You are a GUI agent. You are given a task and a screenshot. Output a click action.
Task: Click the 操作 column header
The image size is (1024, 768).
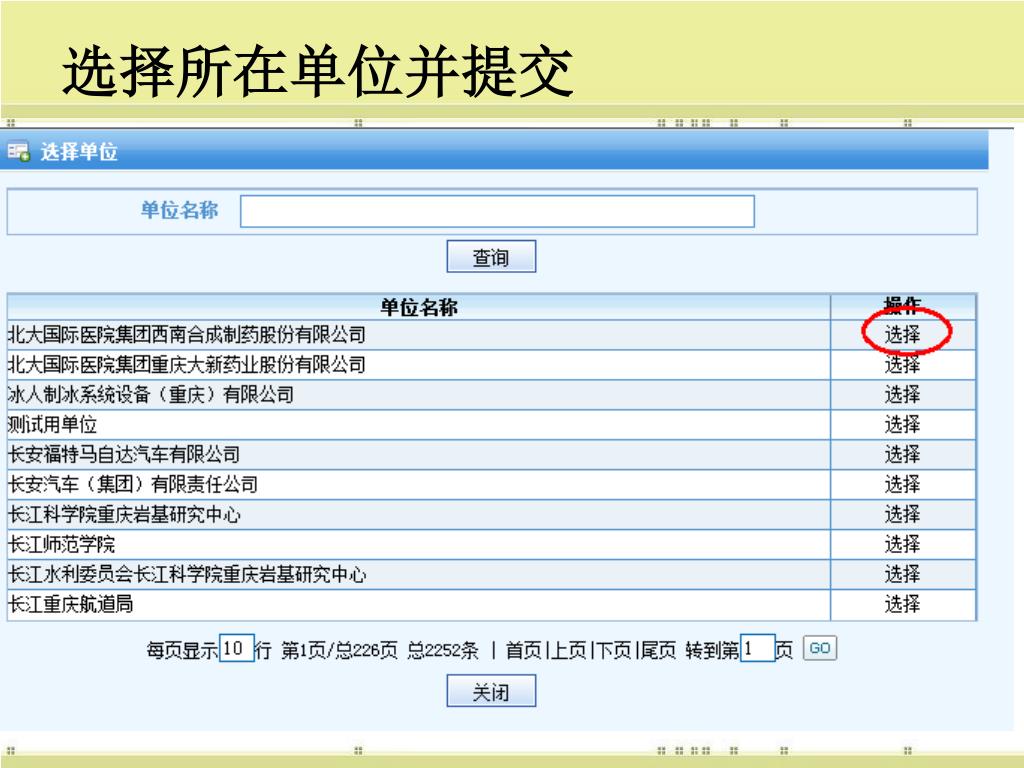tap(903, 307)
